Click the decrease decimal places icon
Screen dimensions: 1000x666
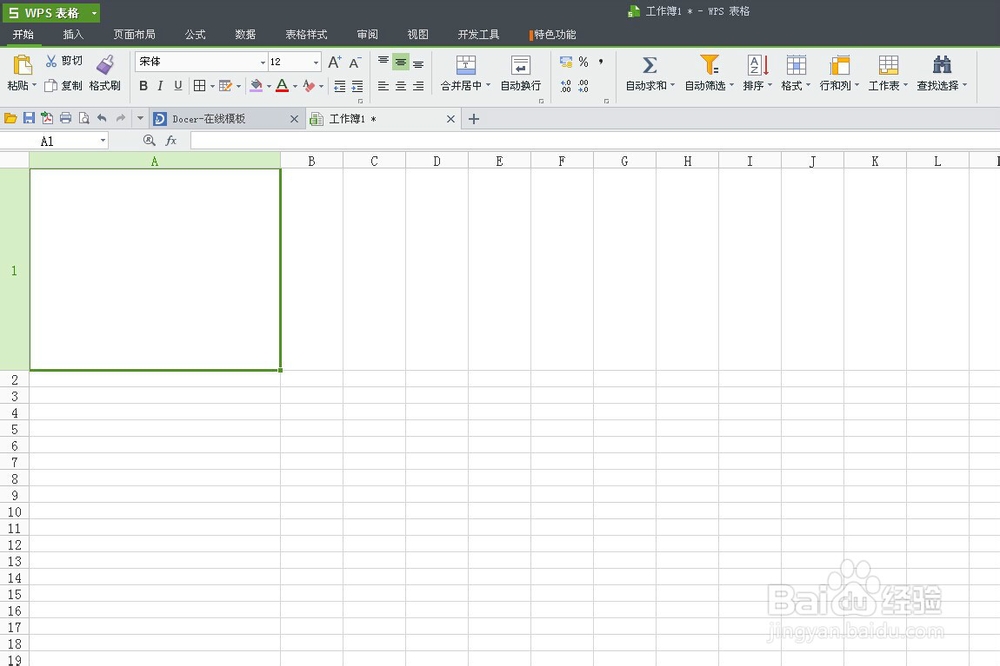[x=584, y=85]
